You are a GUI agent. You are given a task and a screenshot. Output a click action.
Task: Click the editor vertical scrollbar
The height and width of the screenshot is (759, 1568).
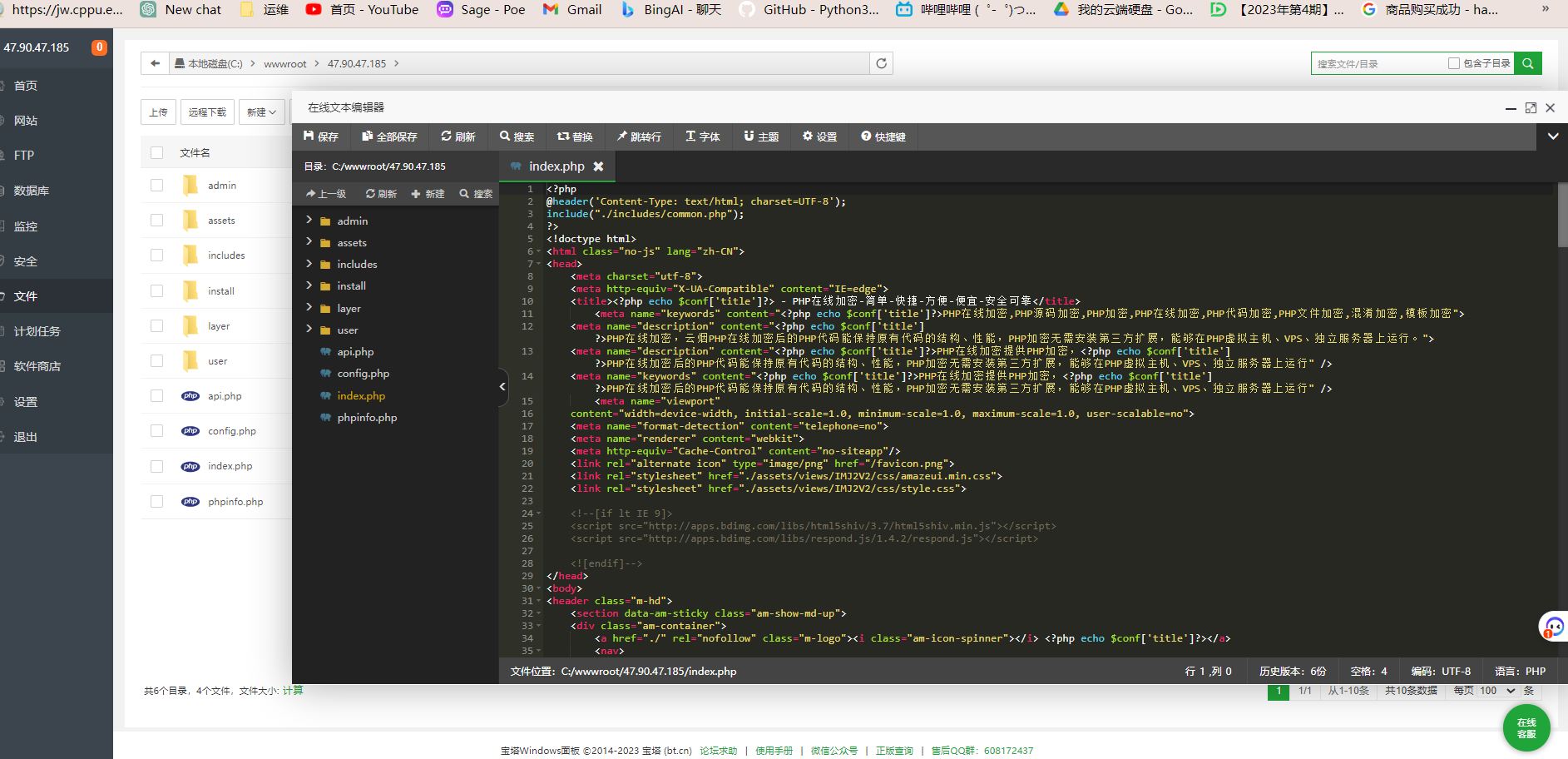pos(1562,215)
